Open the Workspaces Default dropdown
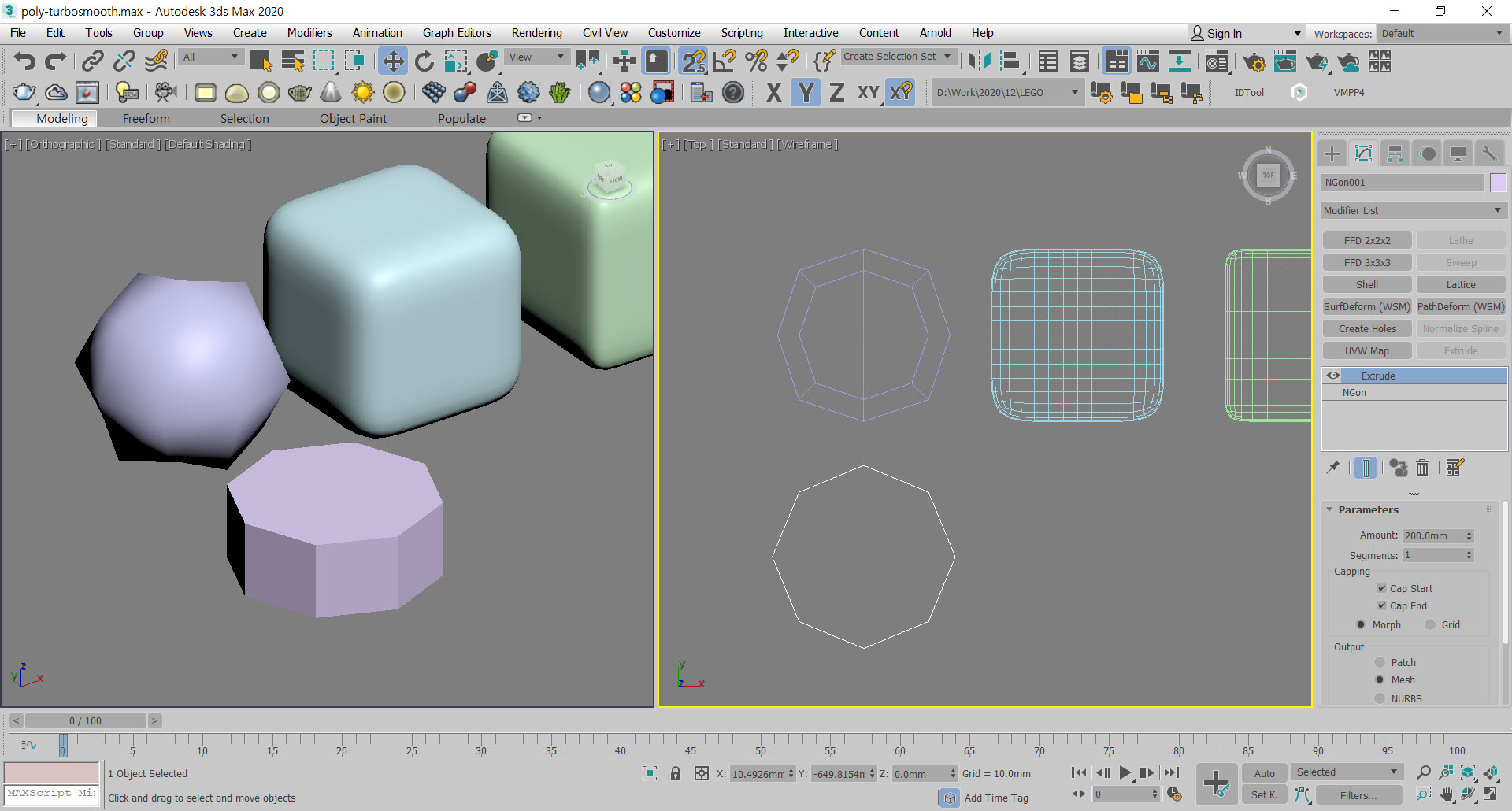Screen dimensions: 1512x811 coord(1441,33)
